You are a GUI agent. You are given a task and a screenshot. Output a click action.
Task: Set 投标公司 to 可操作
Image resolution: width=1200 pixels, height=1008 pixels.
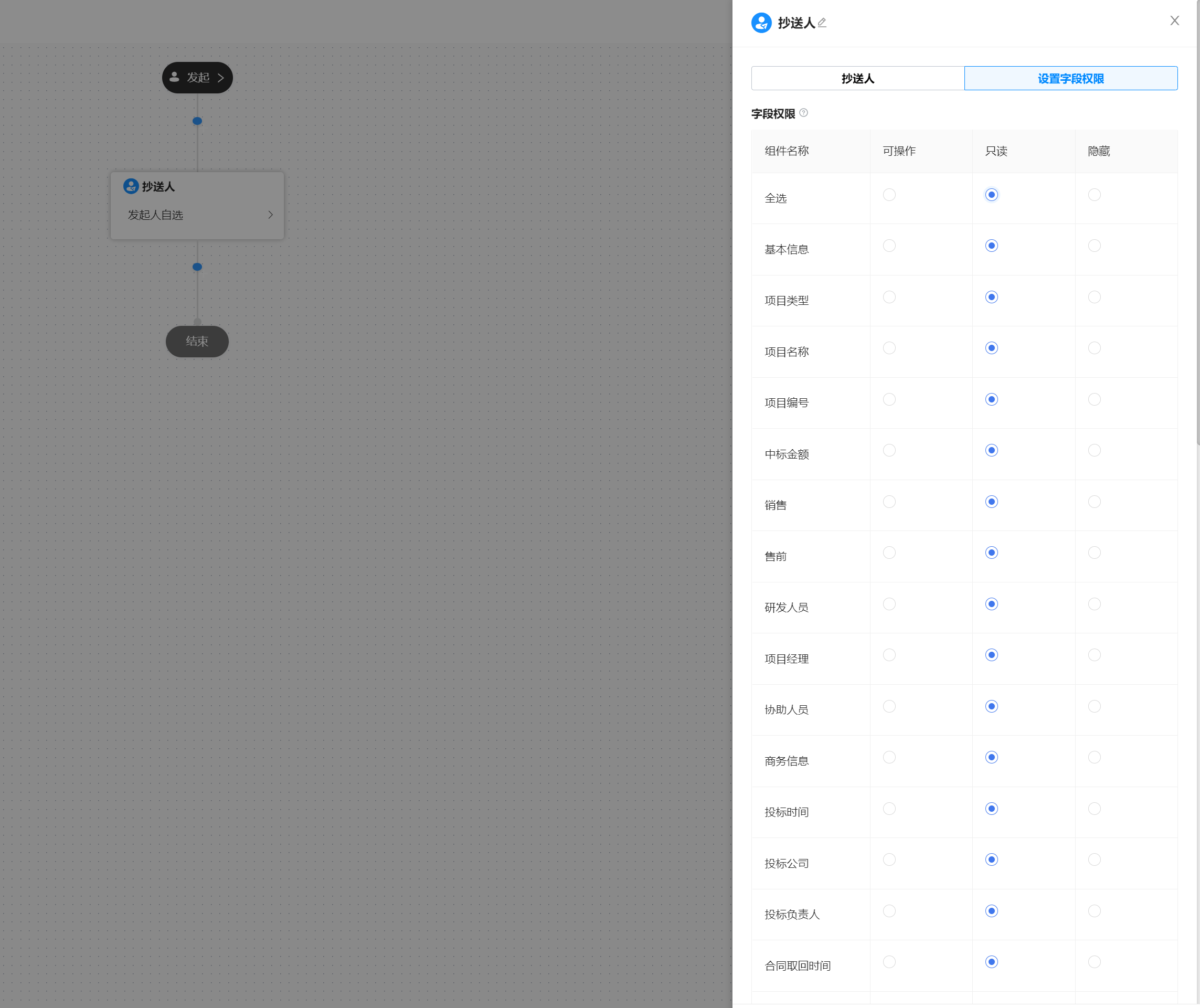pos(889,860)
